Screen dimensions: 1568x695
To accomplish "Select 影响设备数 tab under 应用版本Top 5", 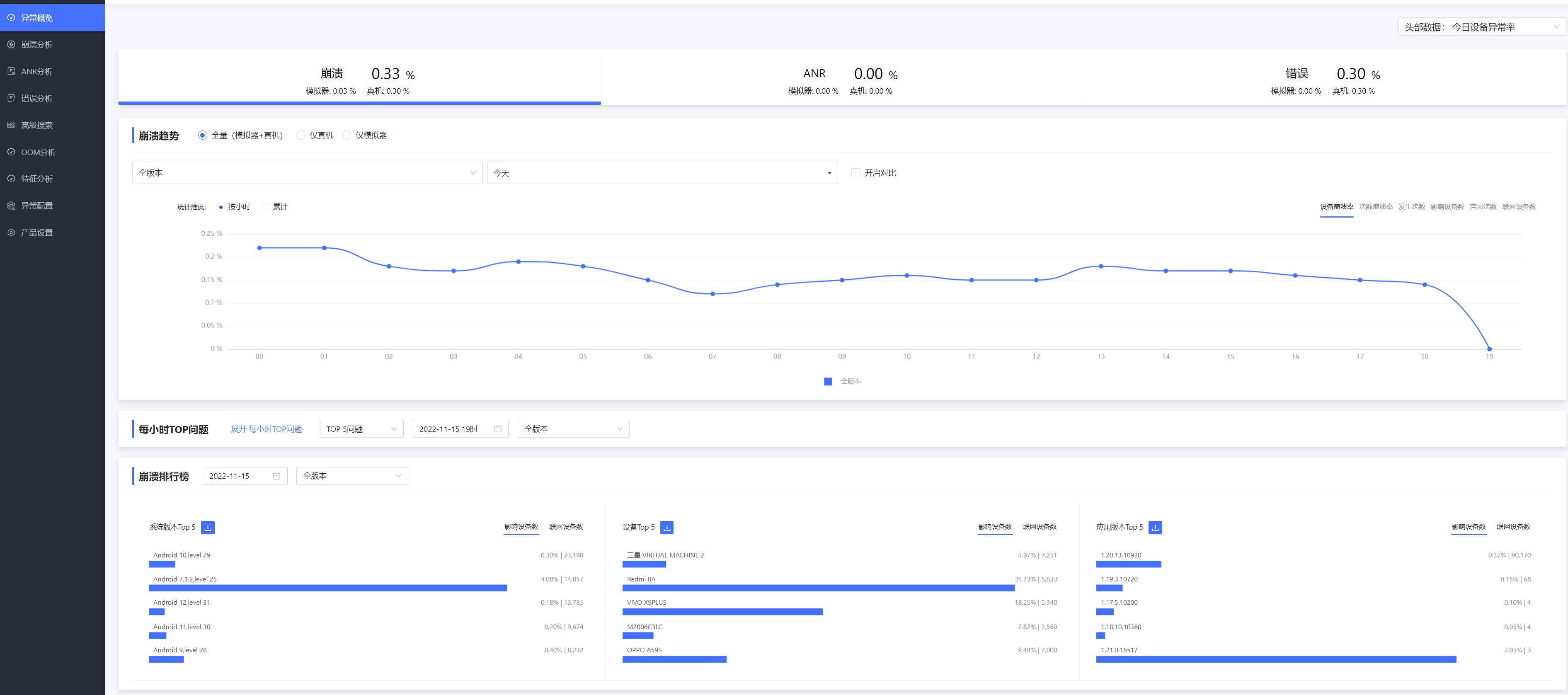I will [1468, 527].
